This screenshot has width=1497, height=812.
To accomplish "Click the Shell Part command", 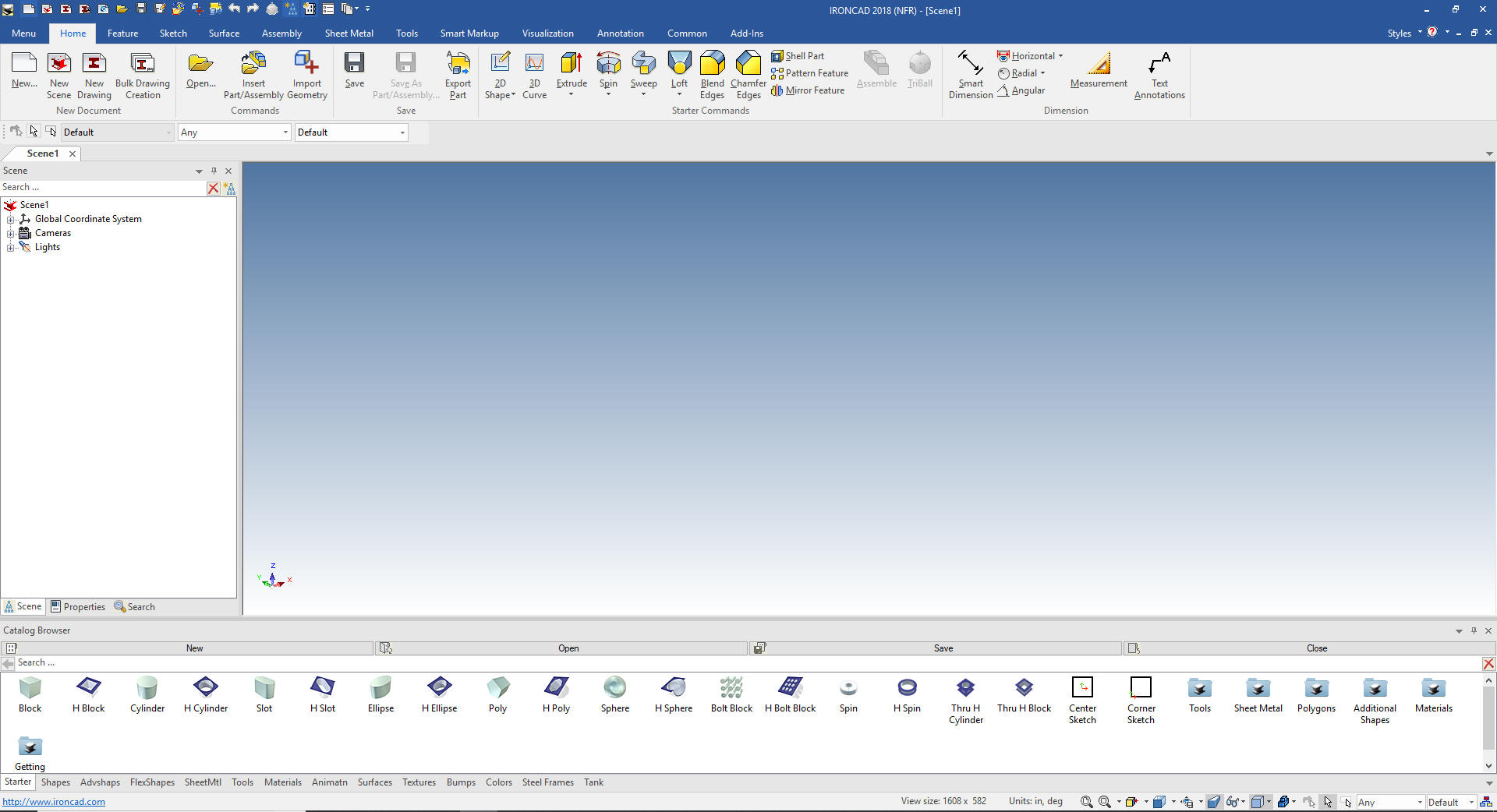I will 798,56.
